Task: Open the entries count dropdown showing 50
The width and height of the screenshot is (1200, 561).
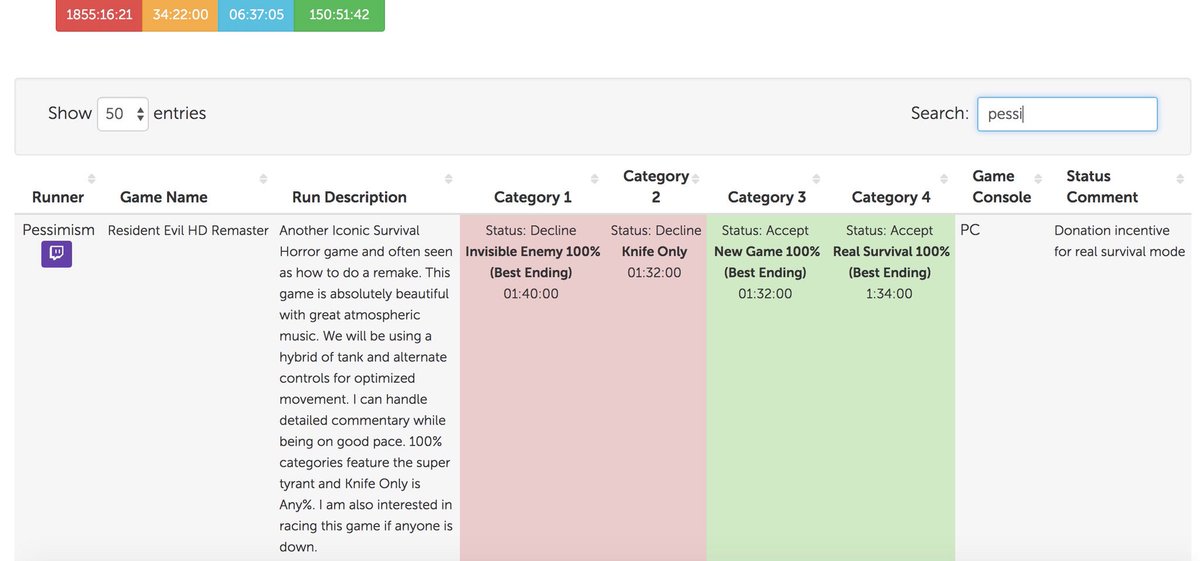Action: coord(123,114)
